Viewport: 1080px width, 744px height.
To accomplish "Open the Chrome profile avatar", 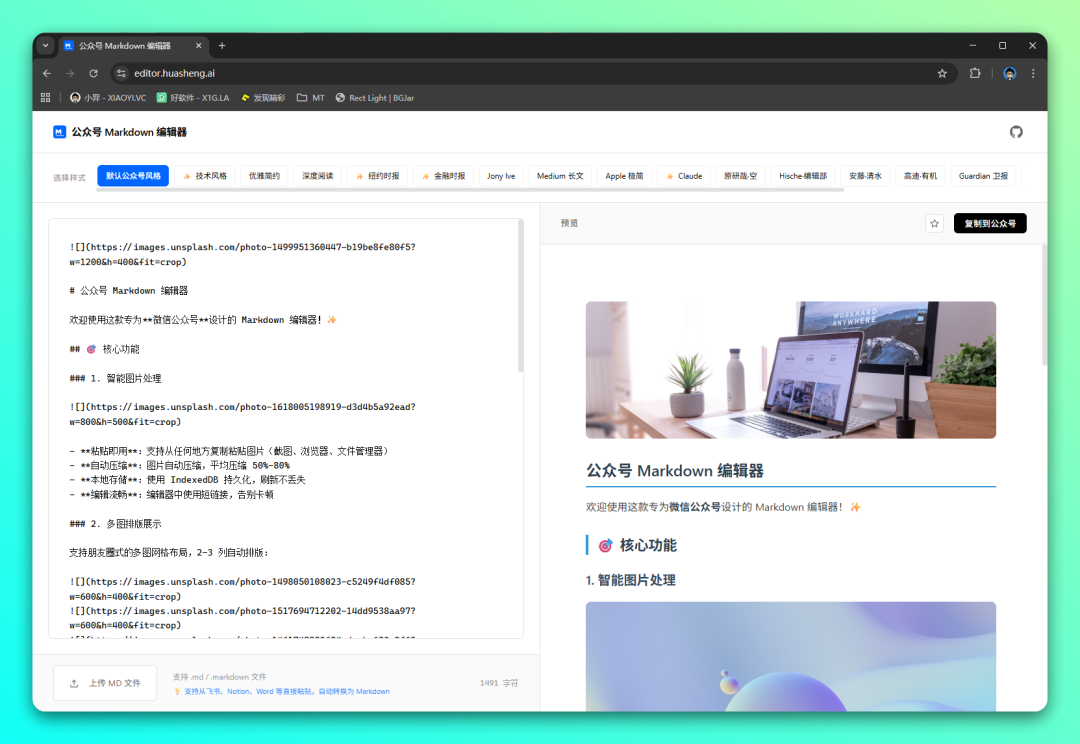I will pos(1009,73).
